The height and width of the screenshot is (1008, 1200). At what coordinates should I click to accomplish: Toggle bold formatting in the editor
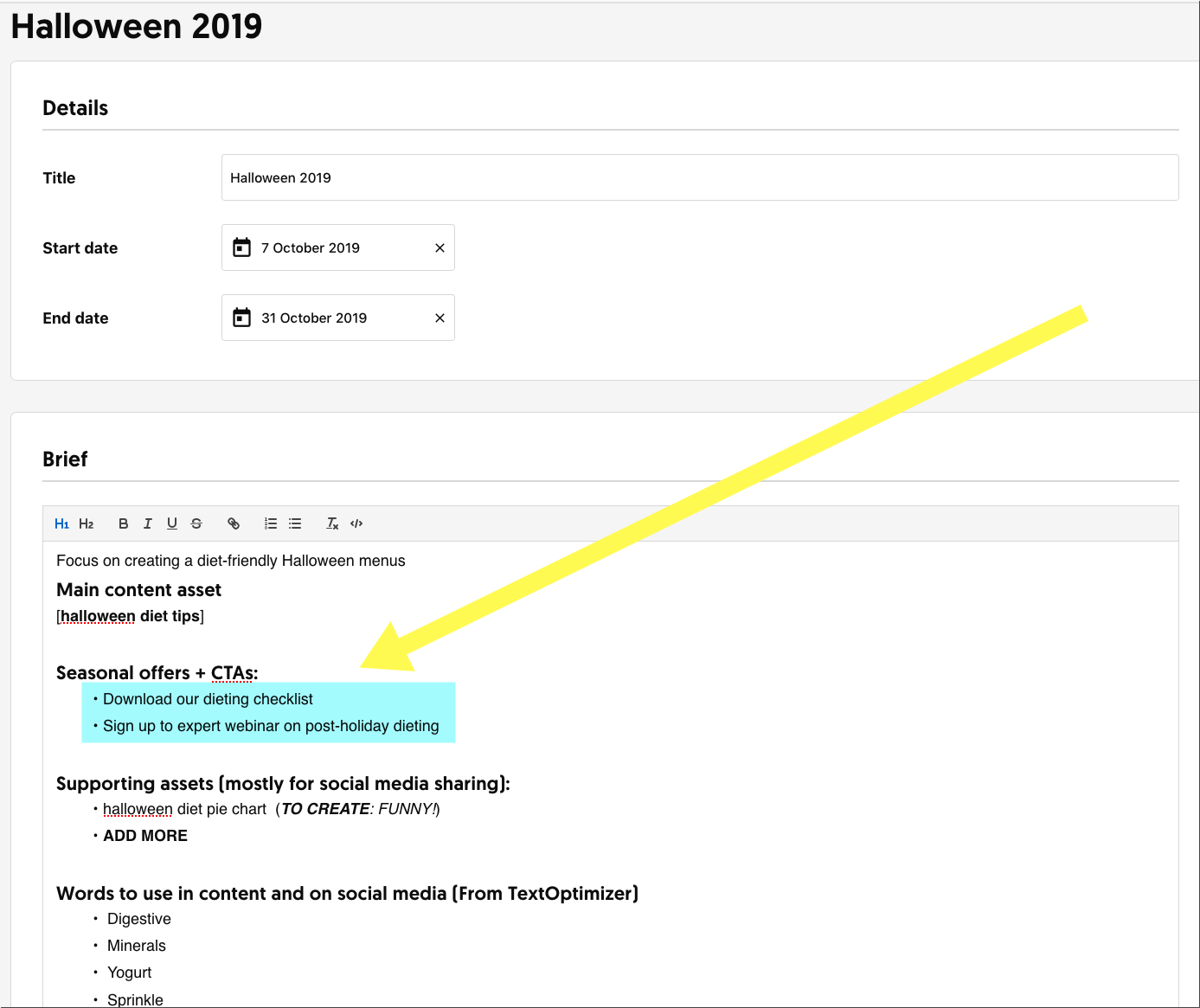coord(124,523)
